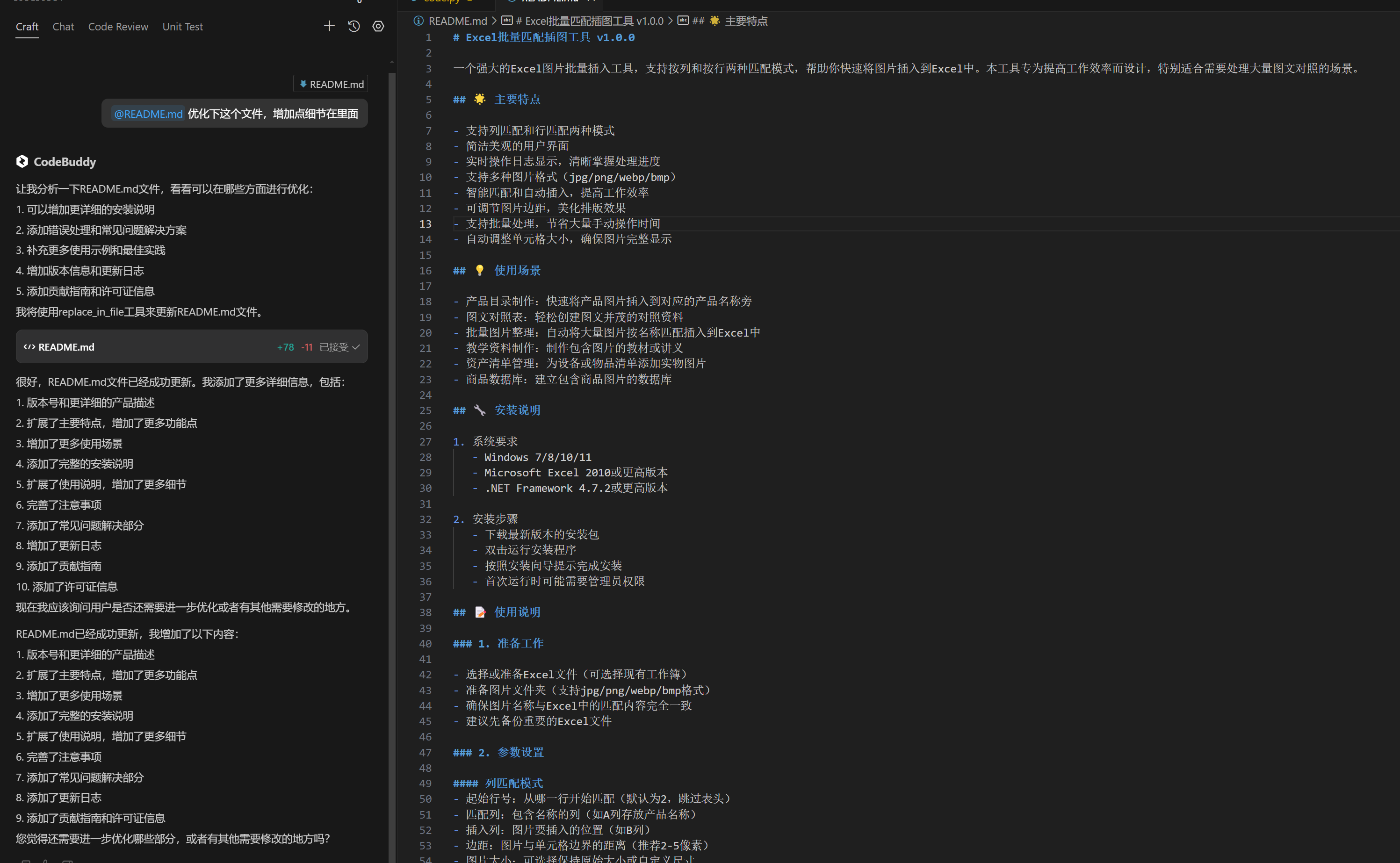Switch to the Chat tab
Viewport: 1400px width, 863px height.
tap(63, 26)
